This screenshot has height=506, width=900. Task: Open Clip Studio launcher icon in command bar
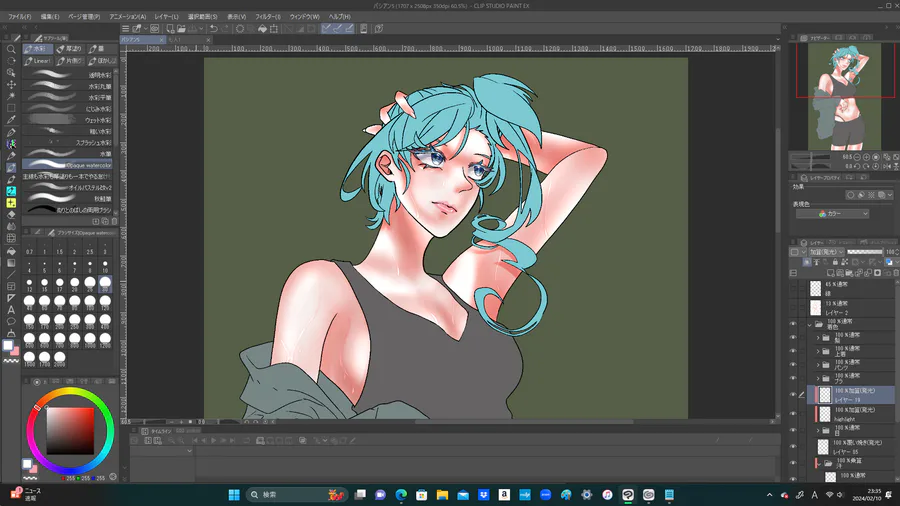tap(154, 29)
